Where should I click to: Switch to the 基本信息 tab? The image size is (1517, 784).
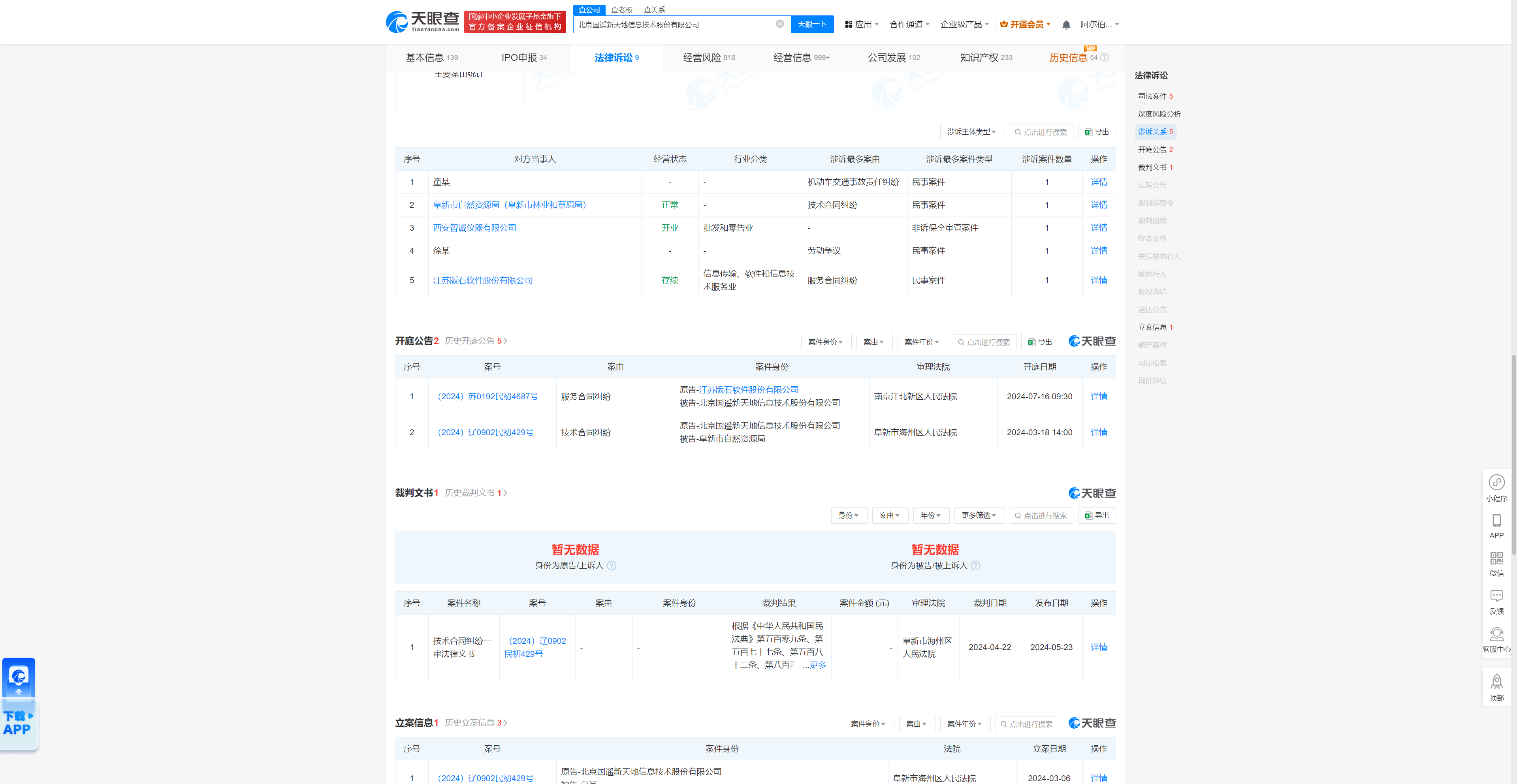tap(432, 58)
